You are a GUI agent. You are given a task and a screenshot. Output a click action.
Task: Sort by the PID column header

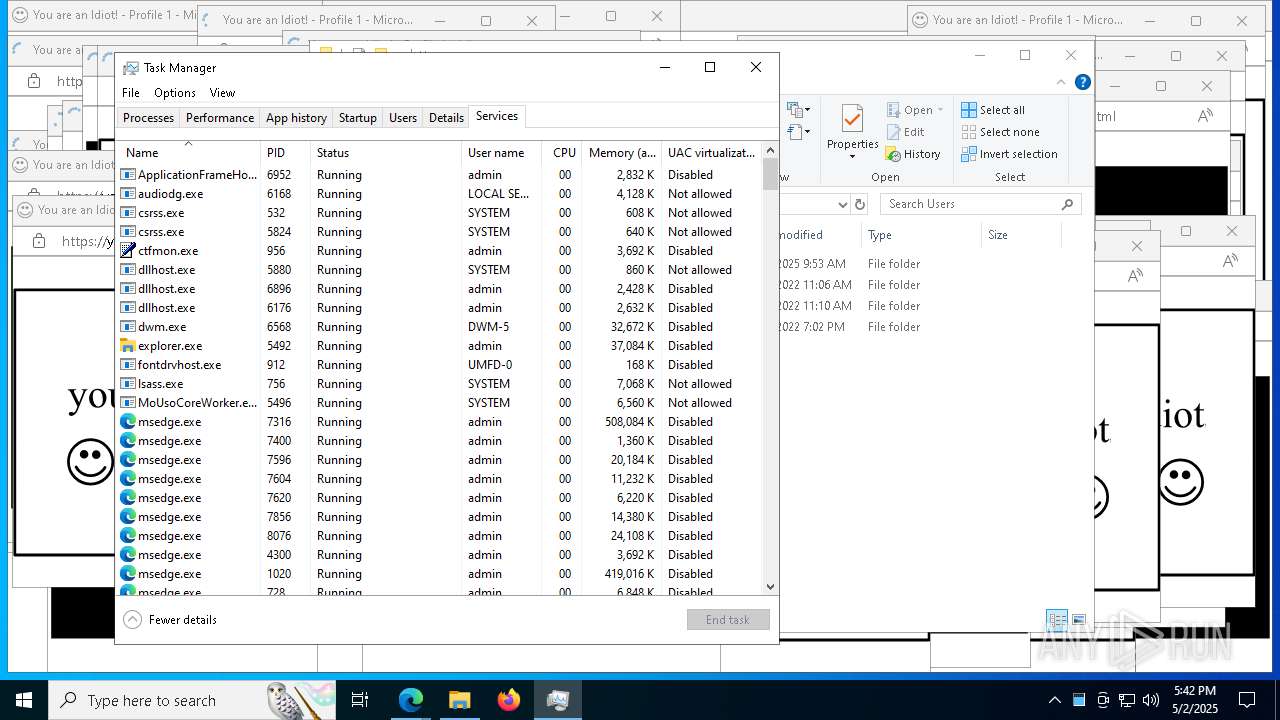(285, 153)
